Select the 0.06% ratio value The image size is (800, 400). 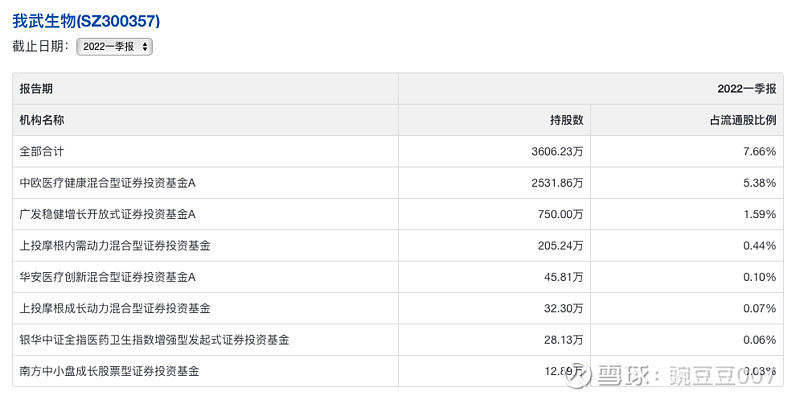[x=760, y=340]
